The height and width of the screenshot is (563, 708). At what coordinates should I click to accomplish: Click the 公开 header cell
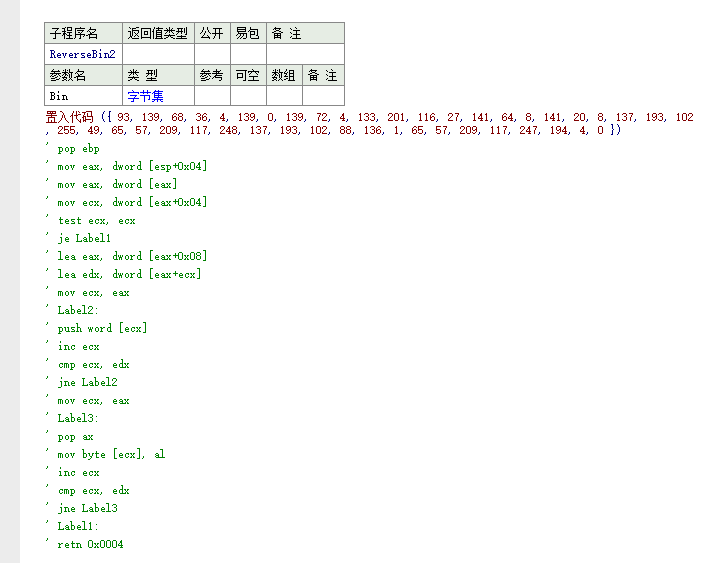212,33
